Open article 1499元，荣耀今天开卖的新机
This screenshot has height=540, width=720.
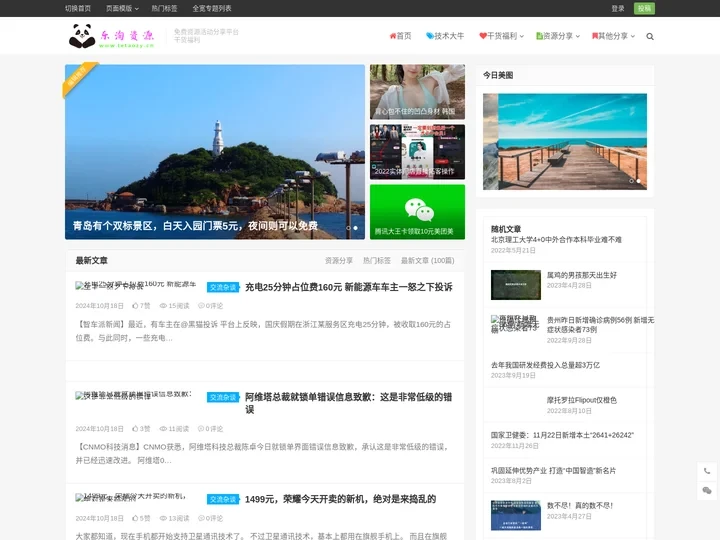[340, 499]
